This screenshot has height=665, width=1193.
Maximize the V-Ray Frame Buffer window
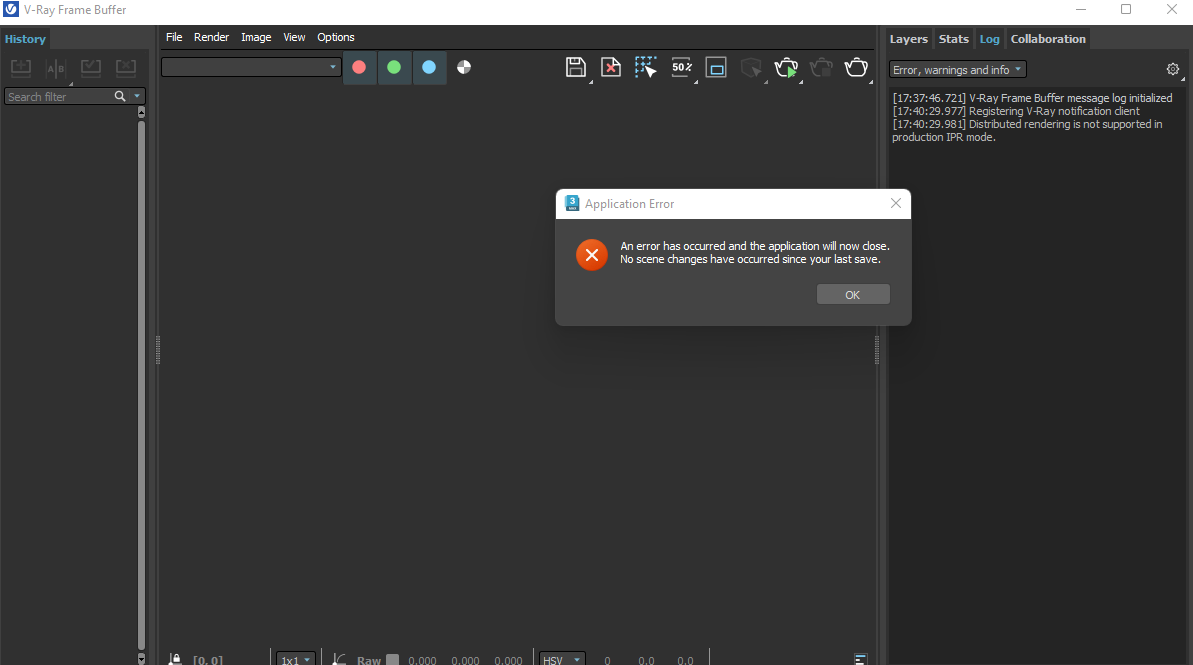(x=1126, y=10)
